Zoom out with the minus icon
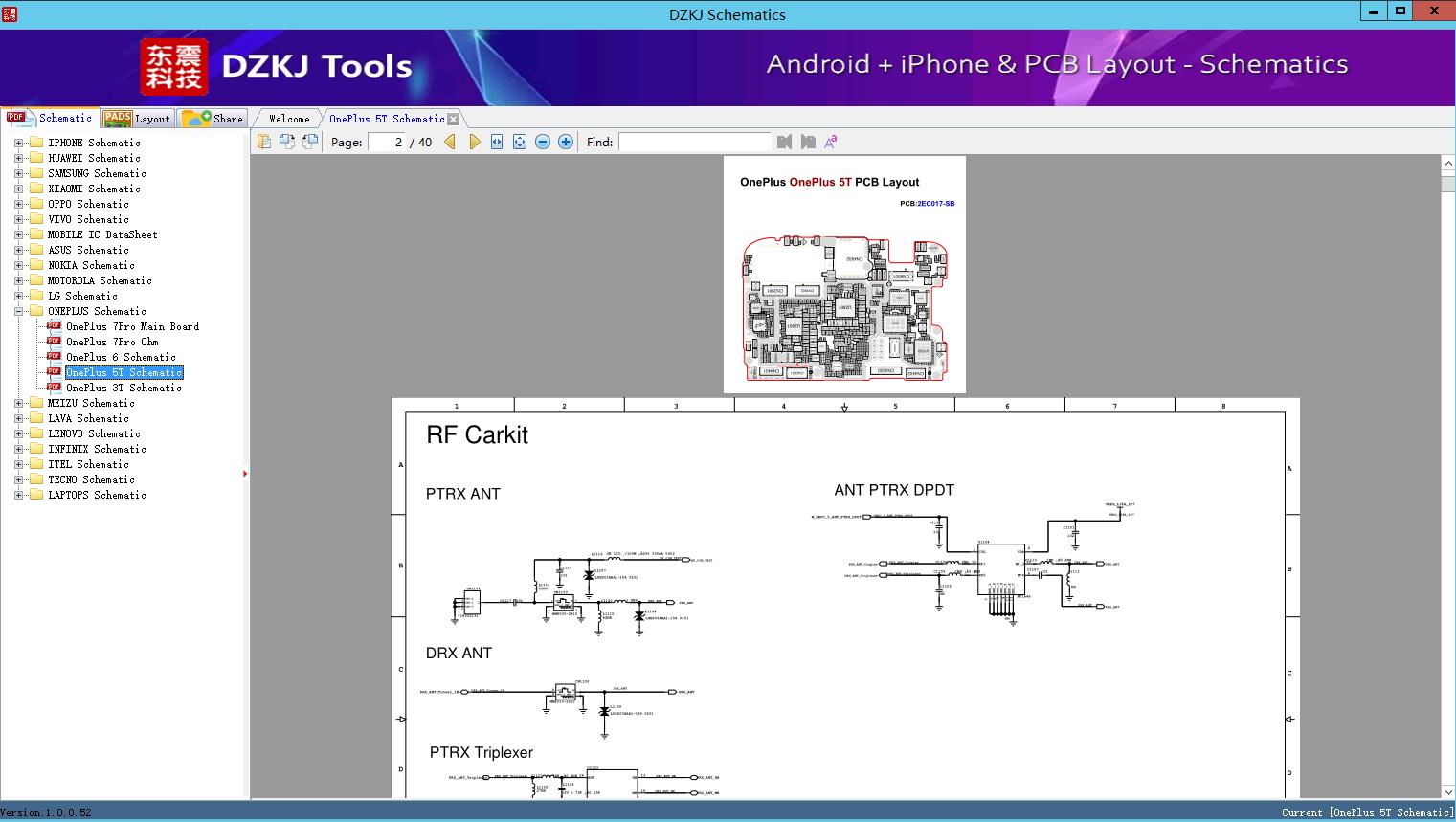 [543, 142]
